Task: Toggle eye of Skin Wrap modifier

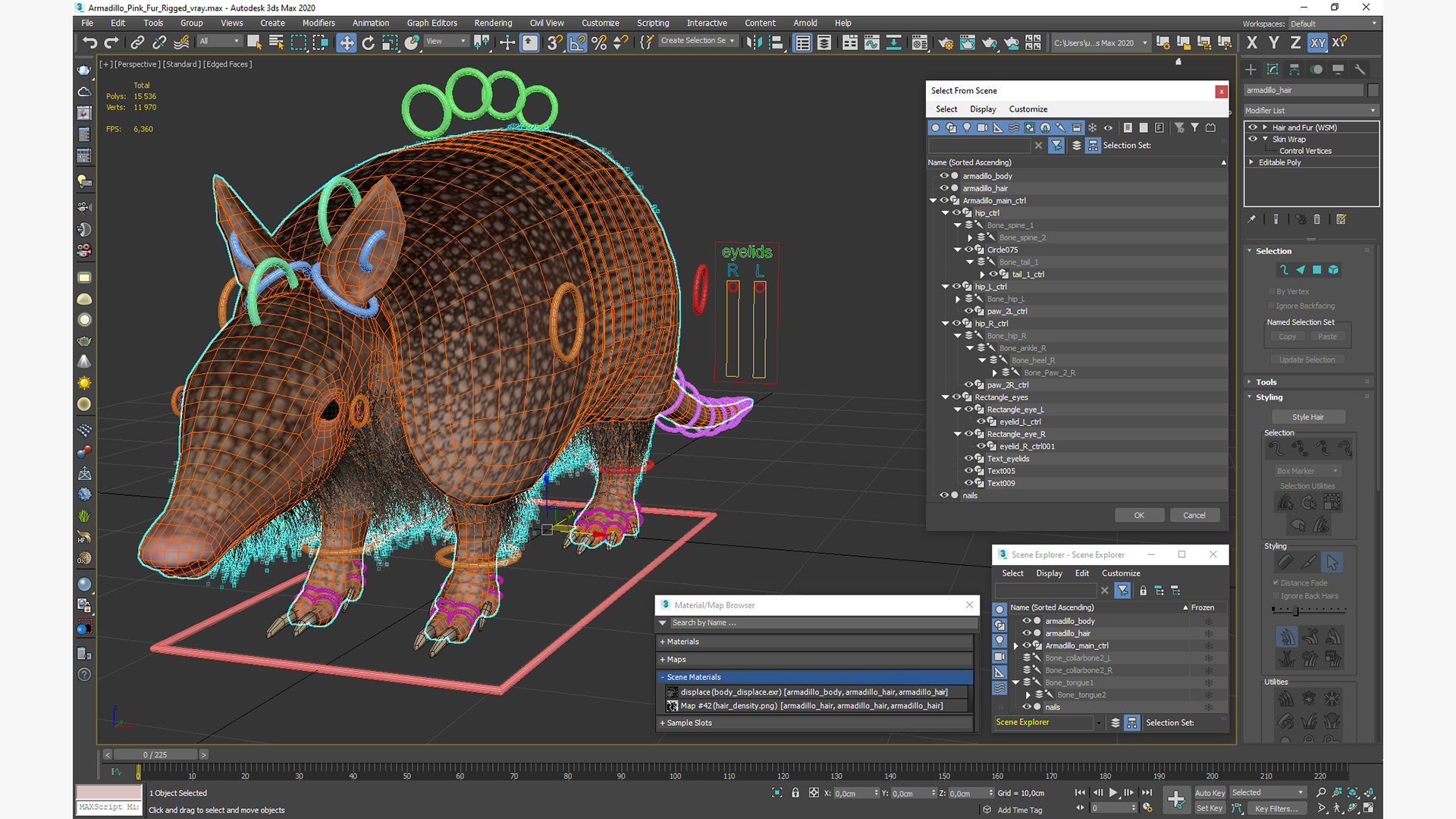Action: [1253, 139]
